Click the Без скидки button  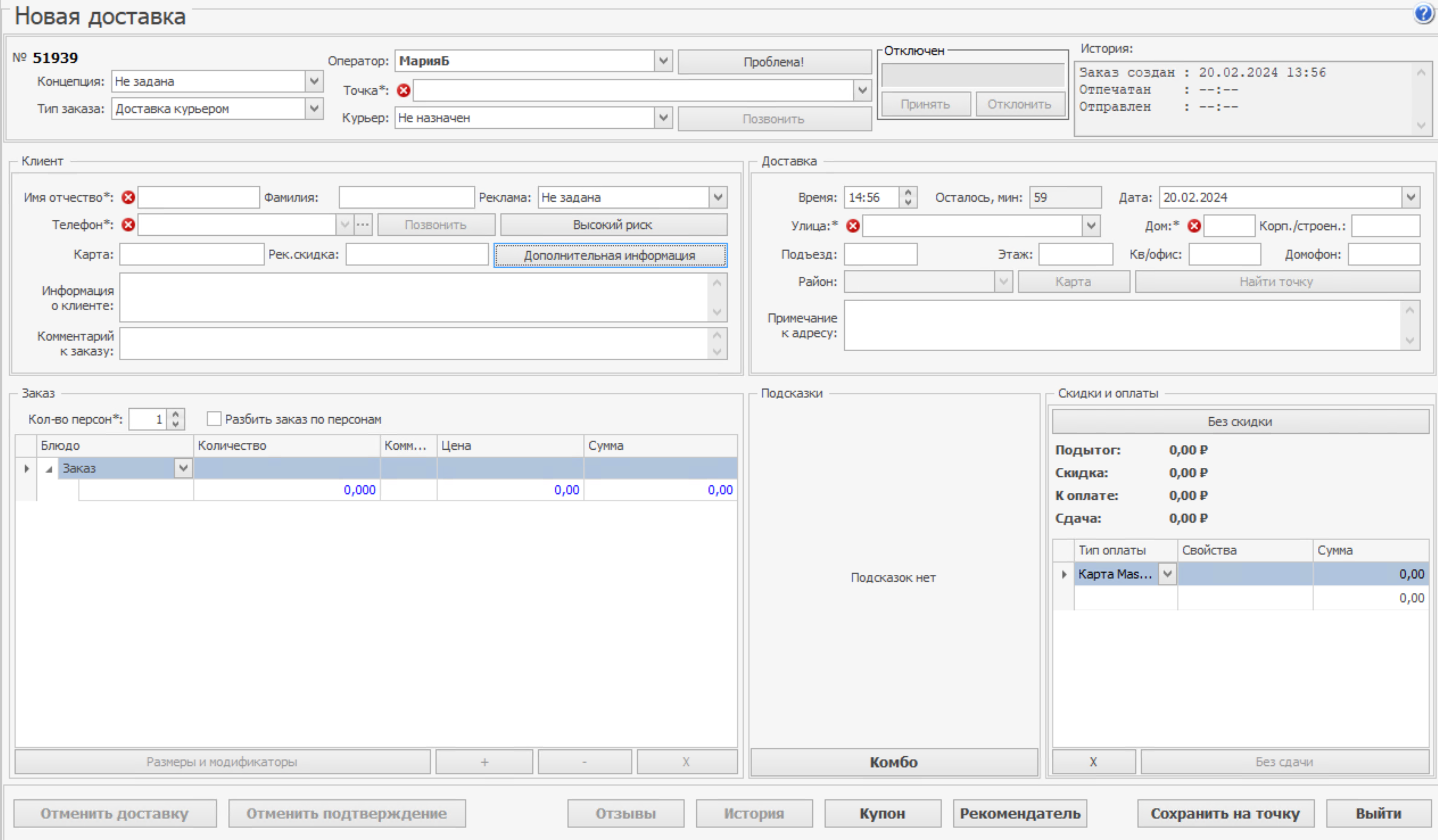(x=1240, y=422)
